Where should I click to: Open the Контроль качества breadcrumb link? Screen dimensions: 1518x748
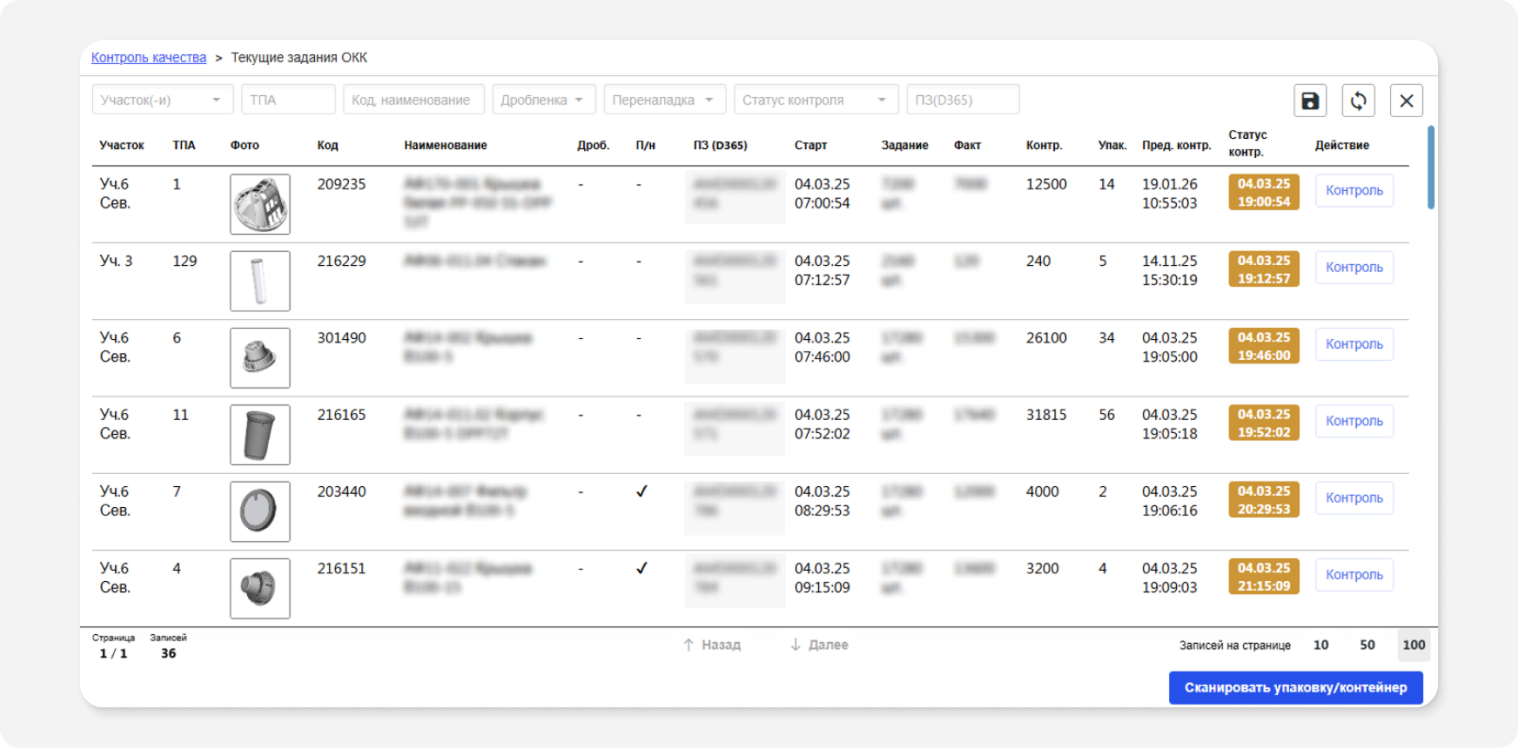pyautogui.click(x=149, y=57)
